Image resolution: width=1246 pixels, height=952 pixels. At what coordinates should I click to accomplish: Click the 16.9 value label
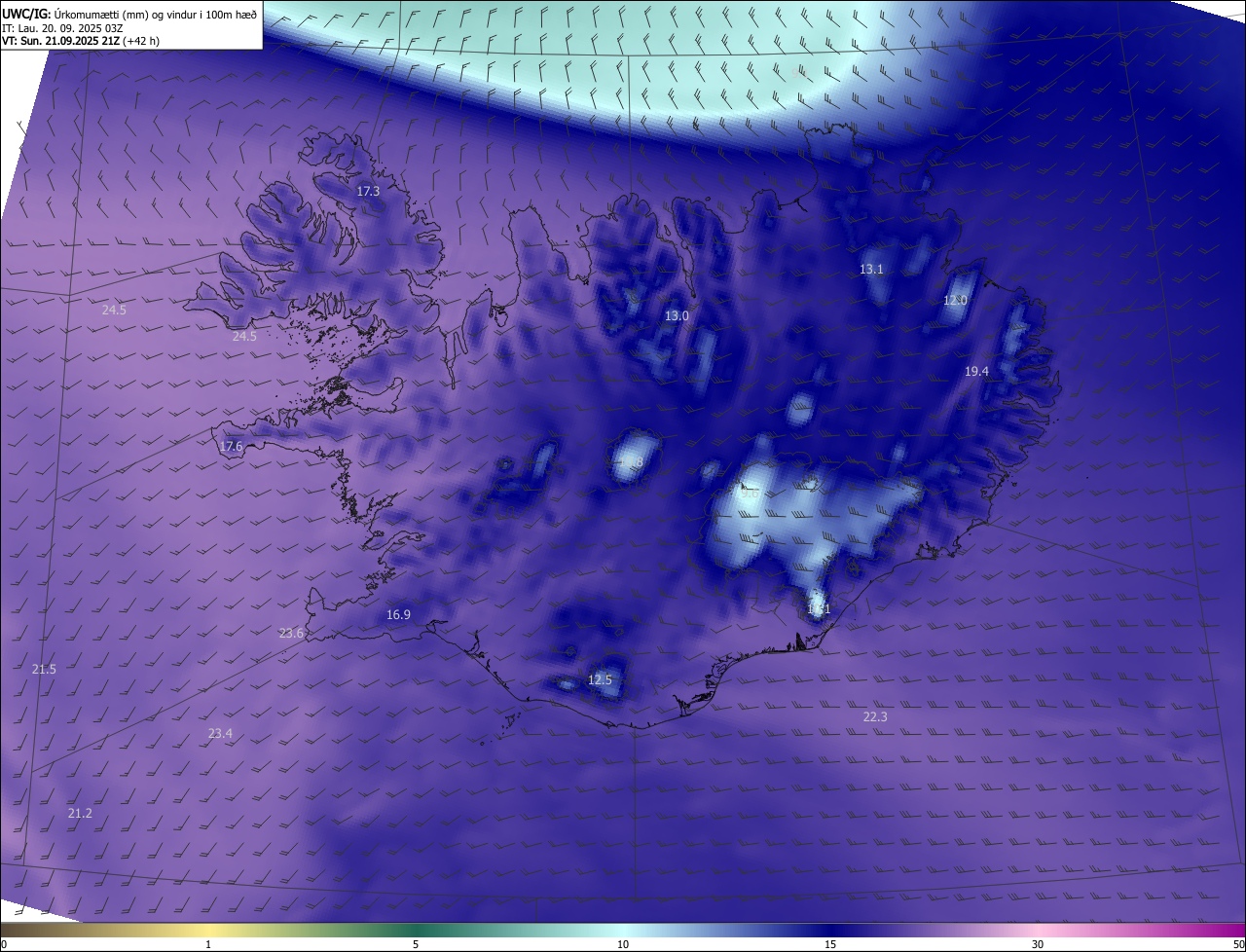(398, 615)
